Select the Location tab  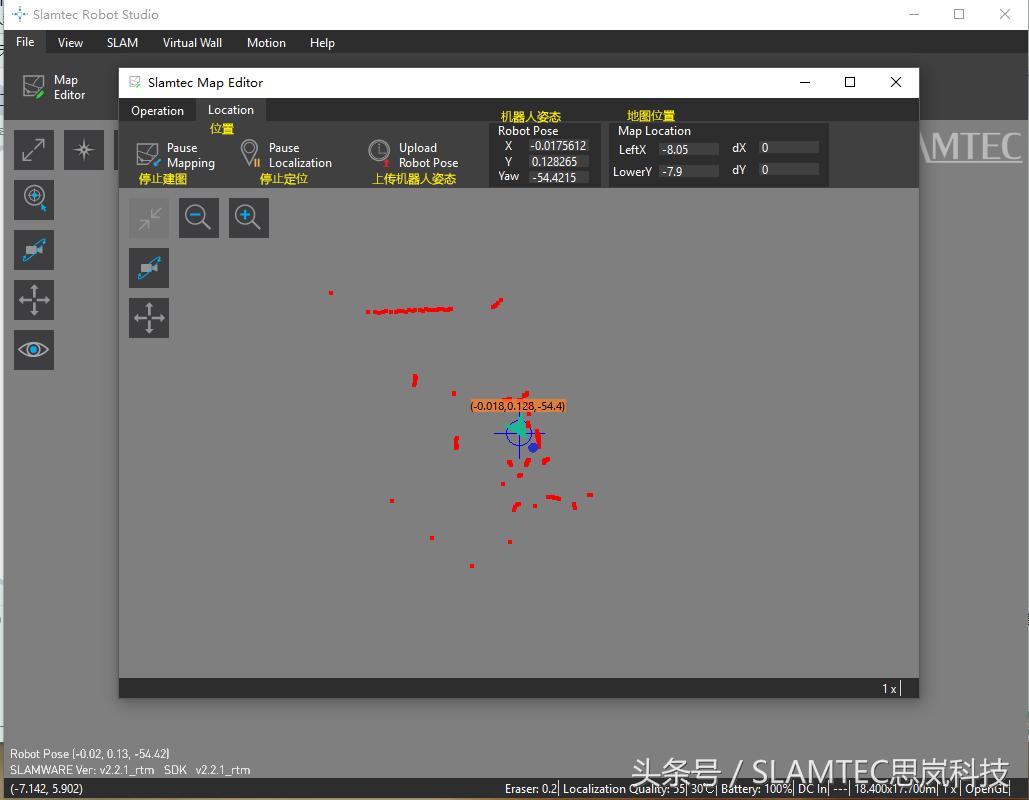pos(231,110)
